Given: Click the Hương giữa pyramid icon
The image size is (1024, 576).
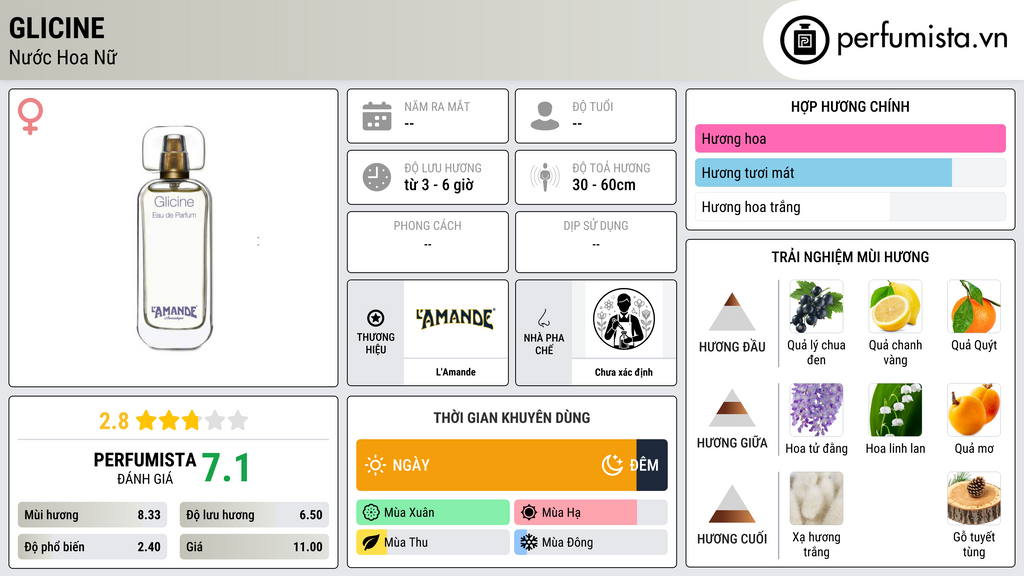Looking at the screenshot, I should tap(732, 408).
